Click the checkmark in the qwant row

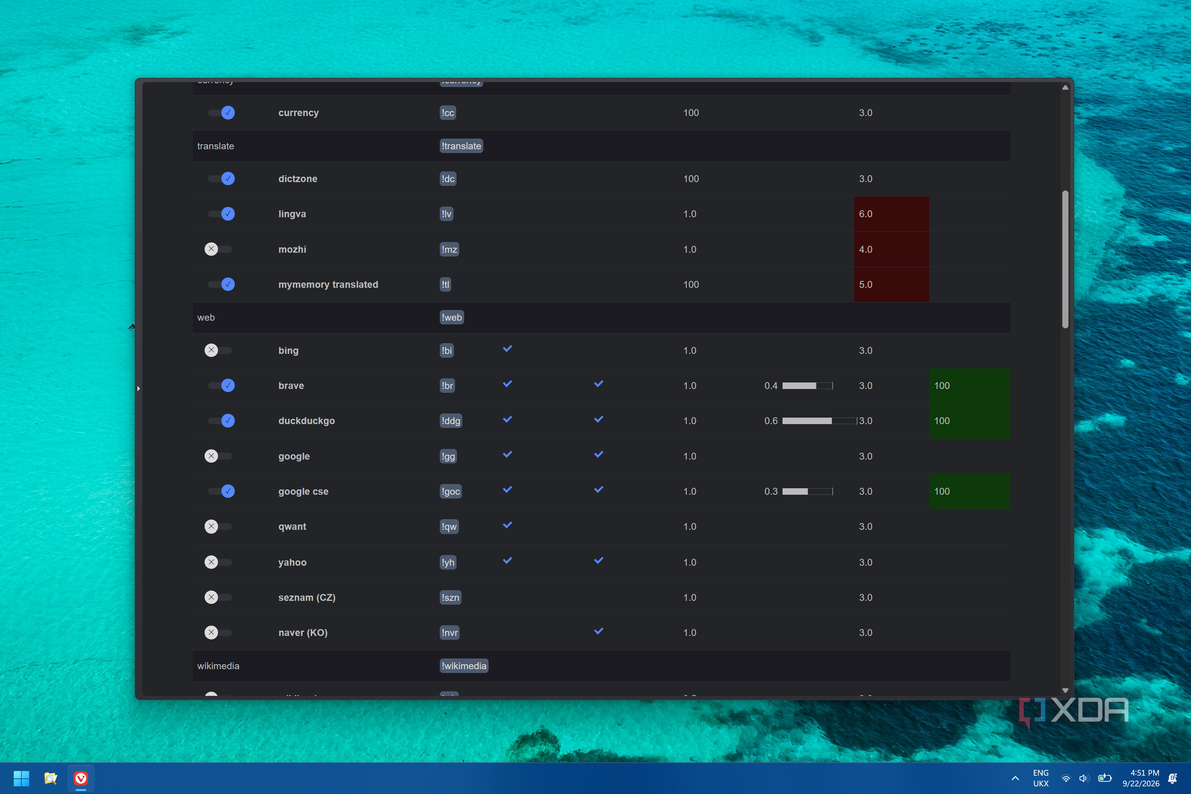507,525
